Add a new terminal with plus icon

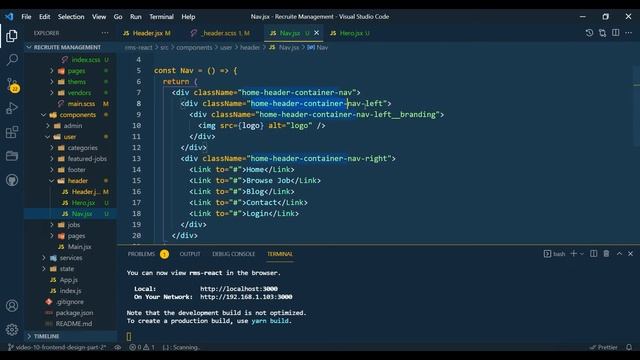point(573,253)
